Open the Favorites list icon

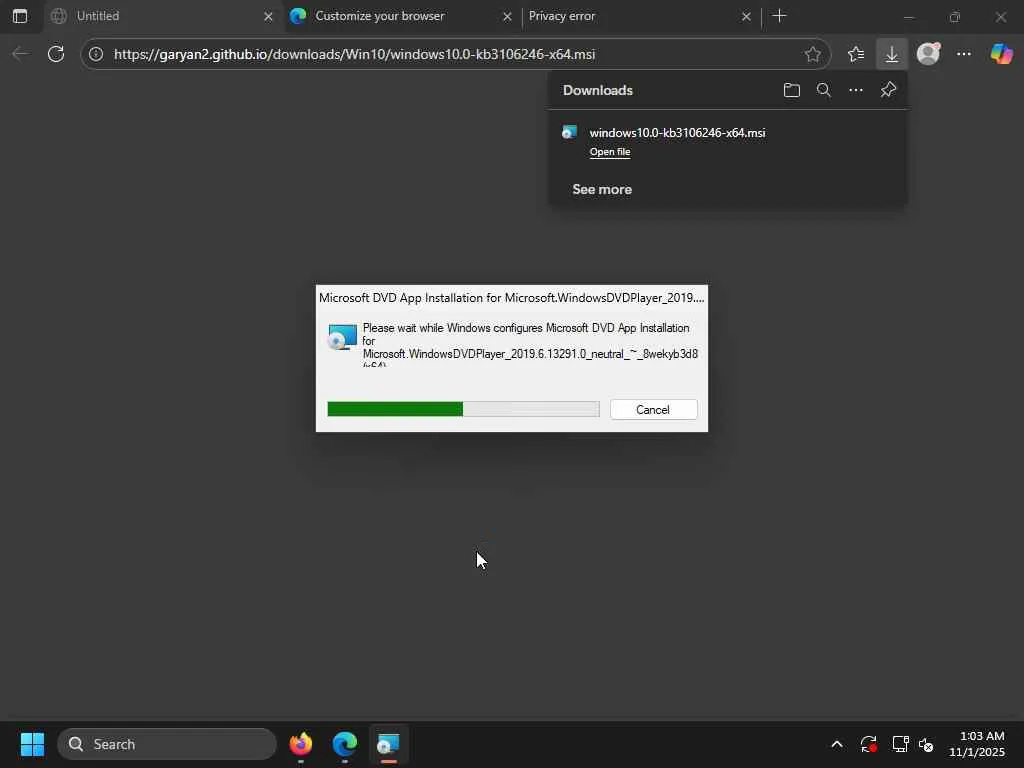coord(856,54)
